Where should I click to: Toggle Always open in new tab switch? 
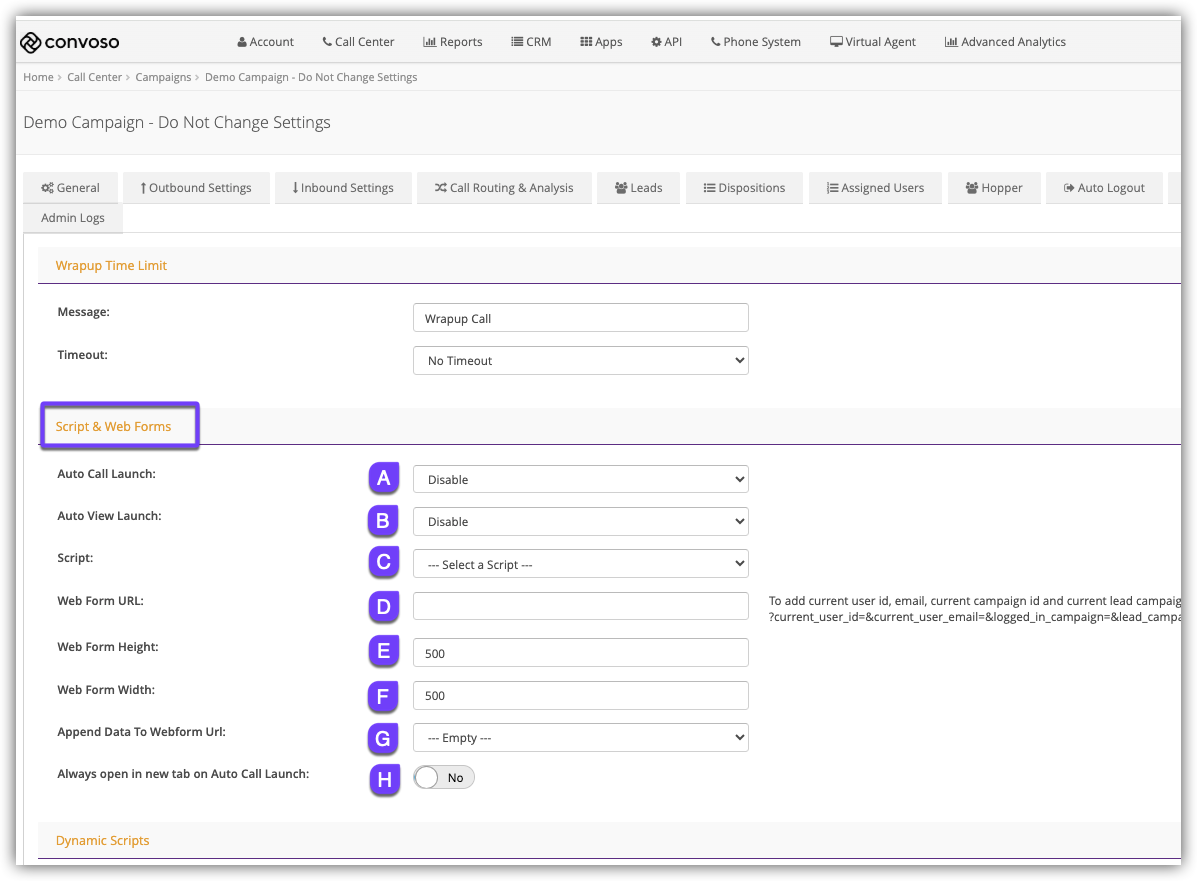point(443,778)
